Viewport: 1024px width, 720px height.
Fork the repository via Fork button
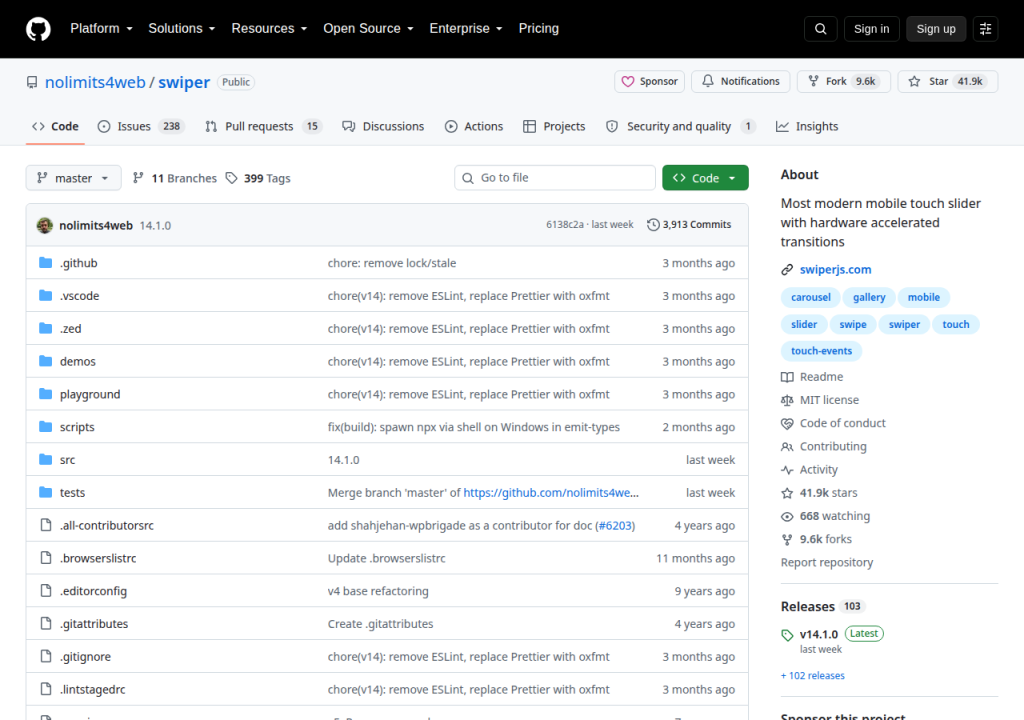[x=844, y=82]
